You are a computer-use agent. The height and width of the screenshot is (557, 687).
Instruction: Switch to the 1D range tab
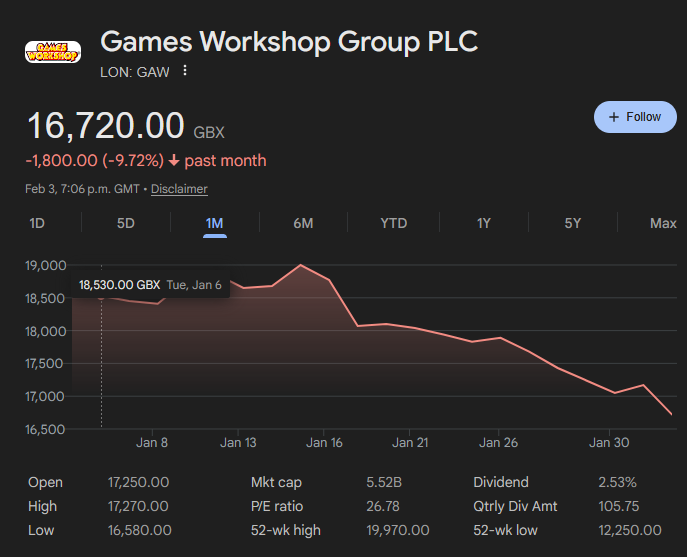pyautogui.click(x=37, y=224)
